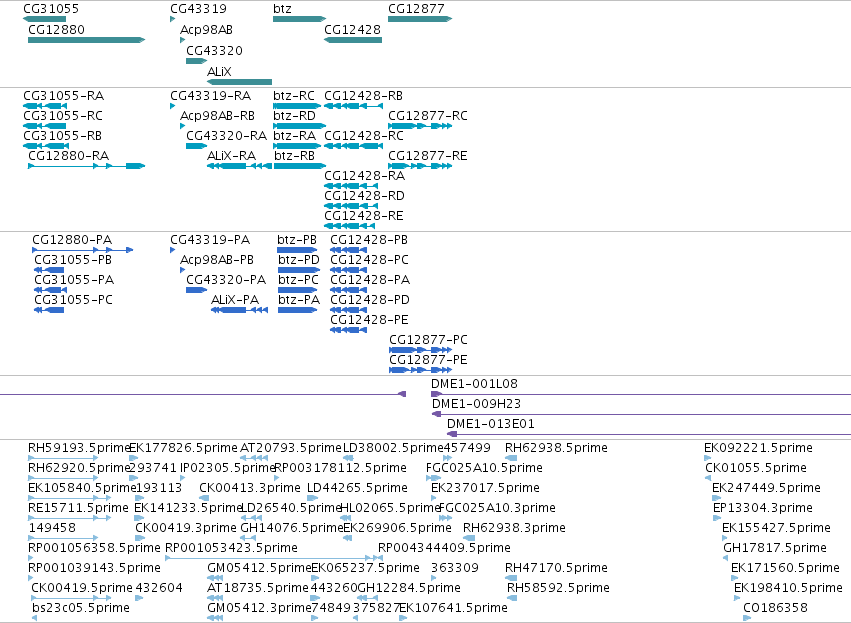Select the long intron glyph beneath CG12880-RA

click(87, 166)
